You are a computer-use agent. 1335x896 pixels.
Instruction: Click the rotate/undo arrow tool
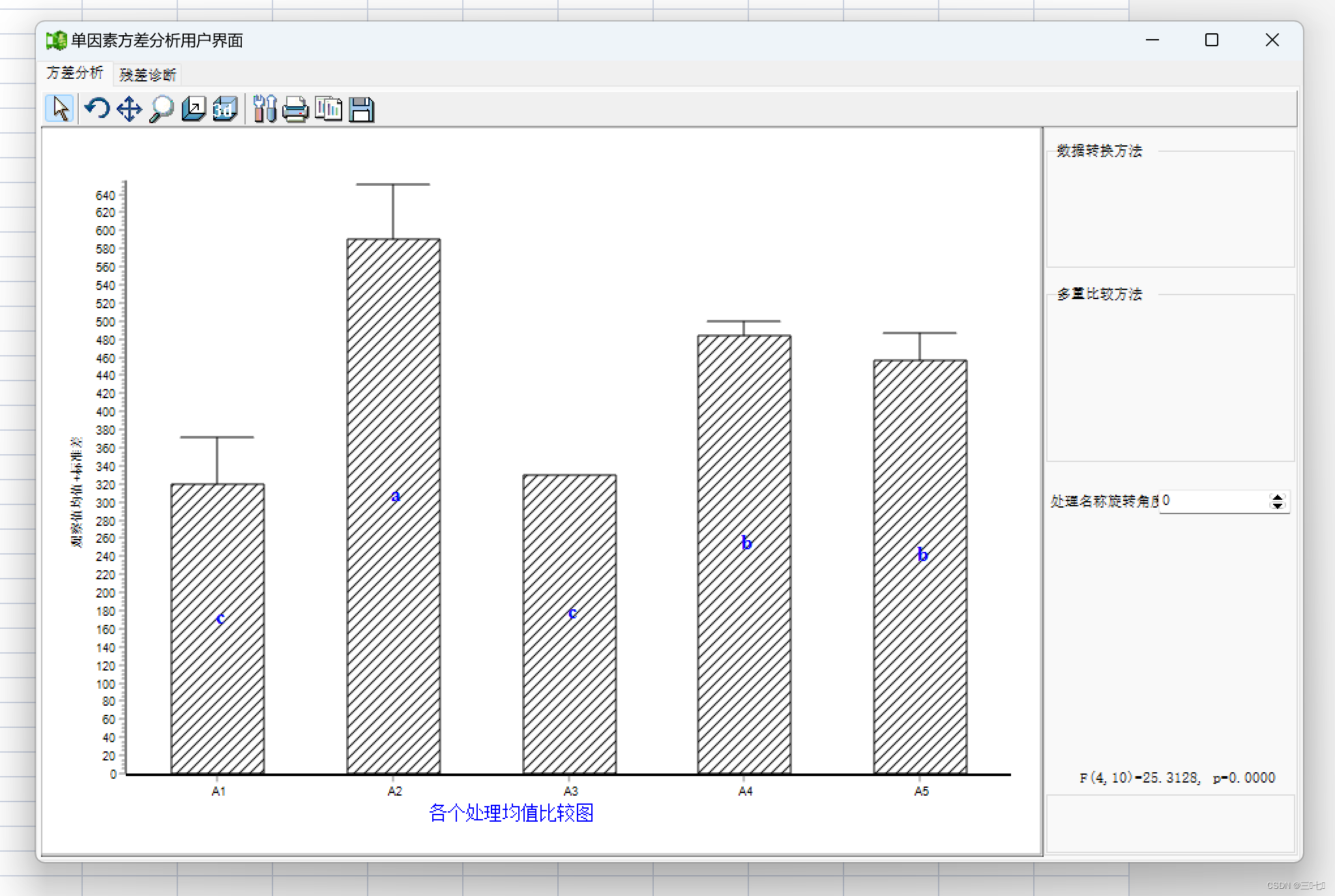[97, 109]
